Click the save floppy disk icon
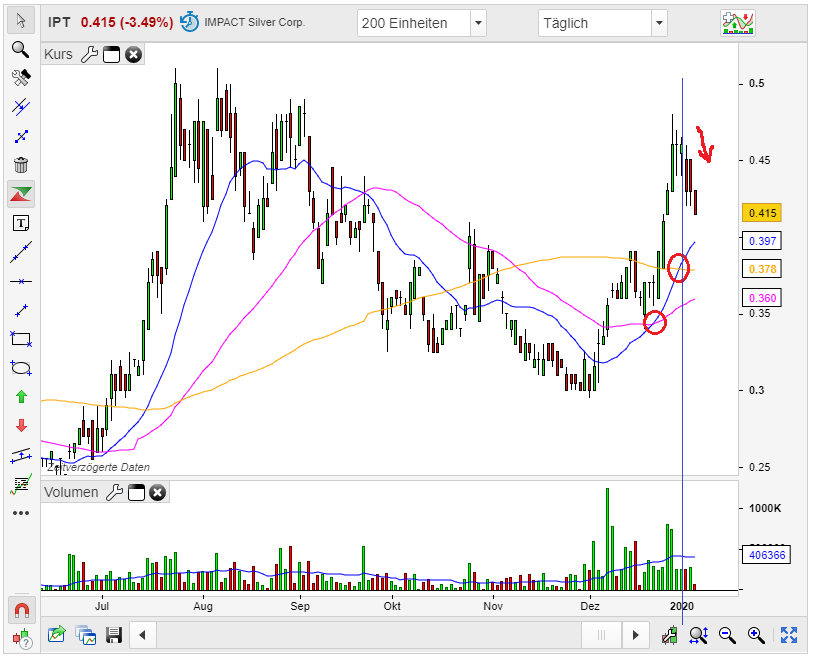 [114, 635]
